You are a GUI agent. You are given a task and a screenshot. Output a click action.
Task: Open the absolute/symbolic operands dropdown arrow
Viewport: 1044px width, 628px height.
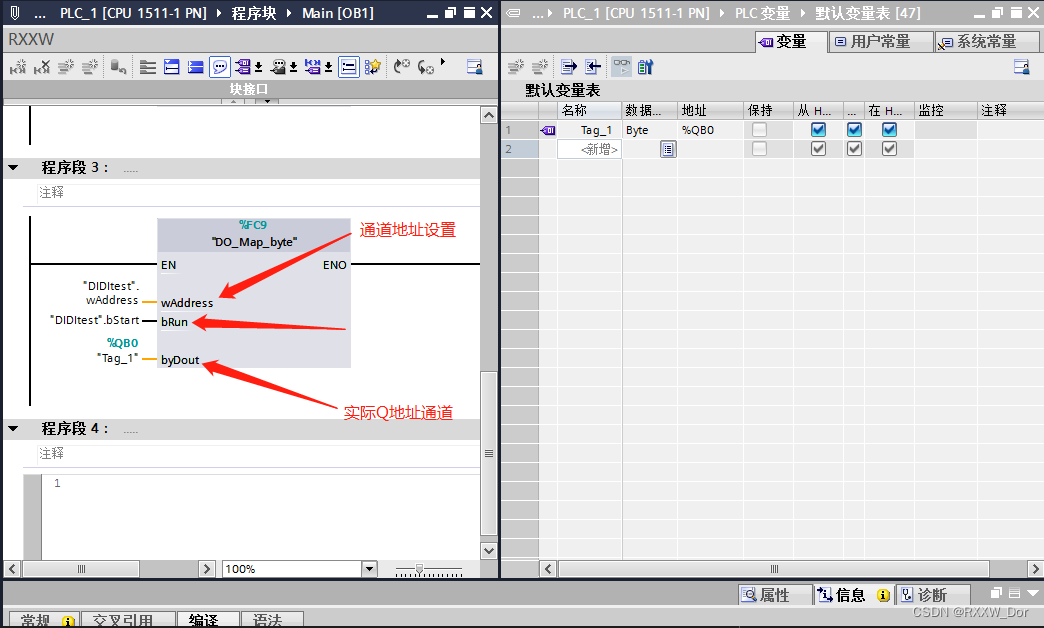click(258, 67)
